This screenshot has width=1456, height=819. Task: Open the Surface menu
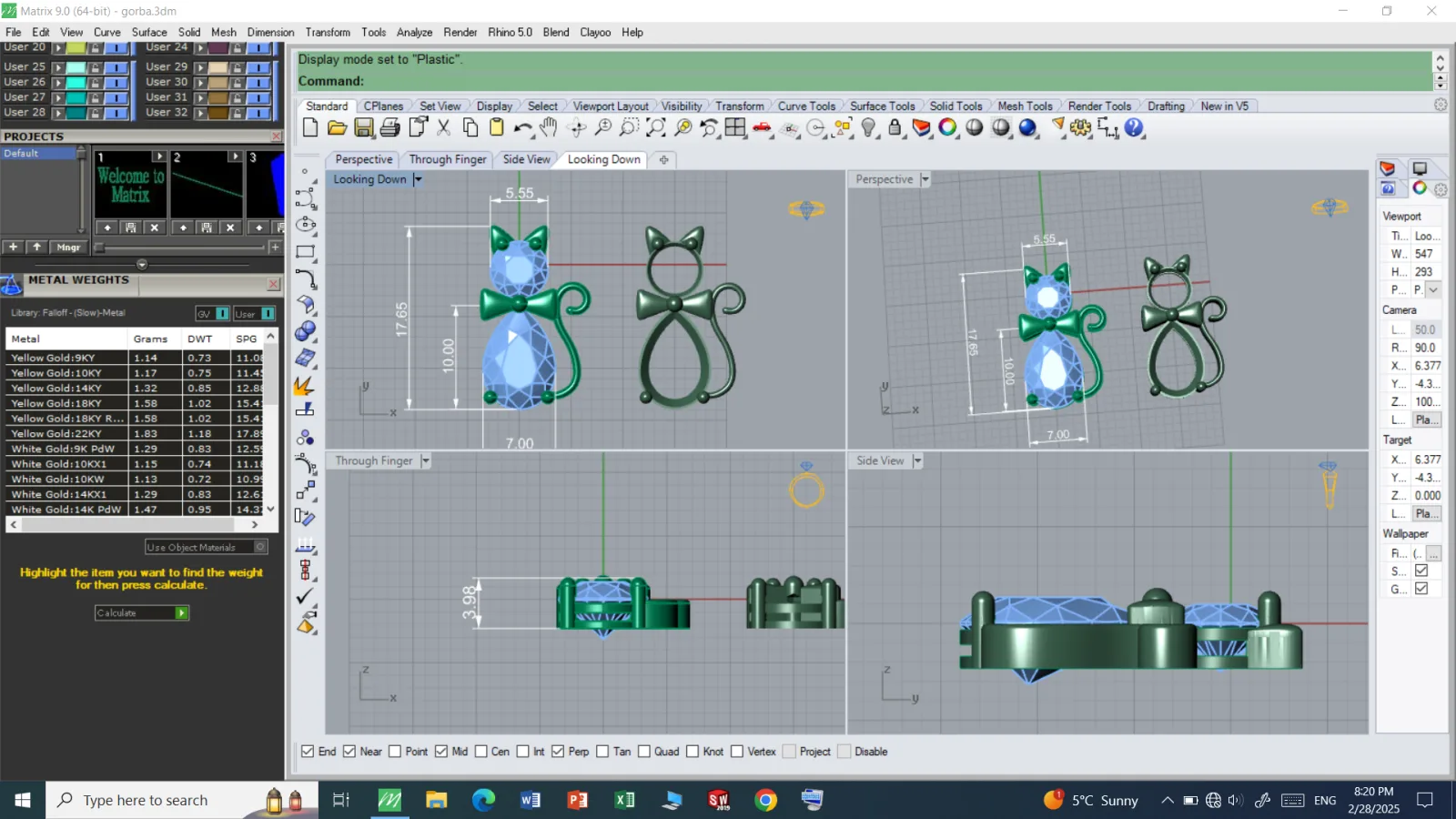pos(149,32)
